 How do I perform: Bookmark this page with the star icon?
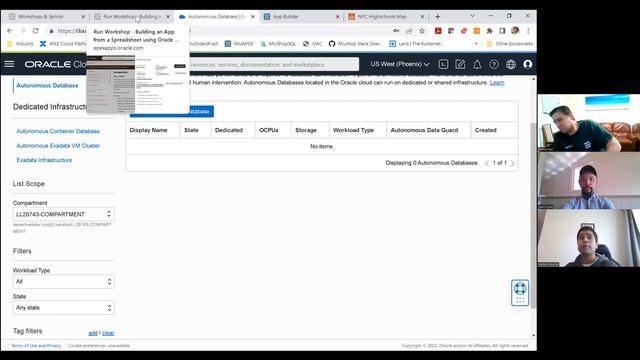(422, 31)
